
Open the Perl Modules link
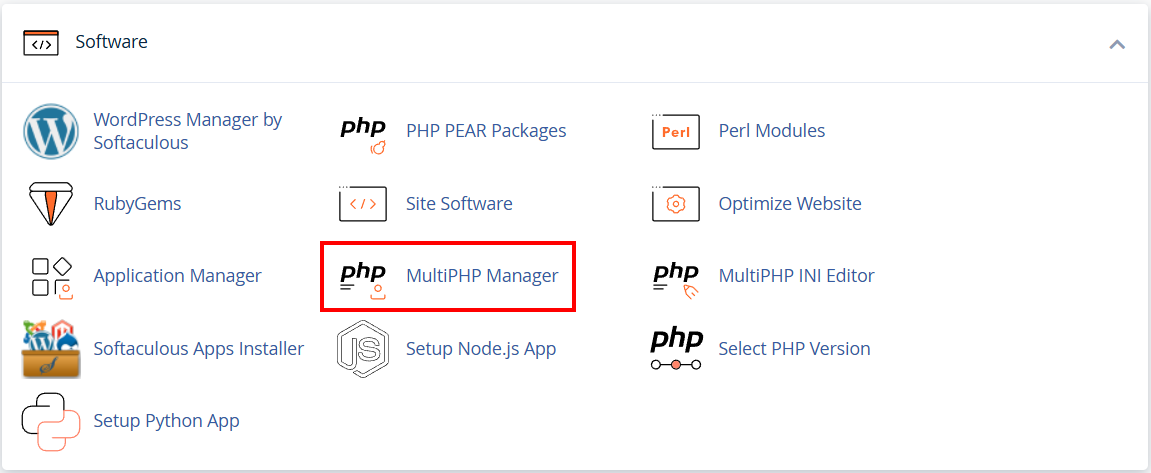point(772,131)
